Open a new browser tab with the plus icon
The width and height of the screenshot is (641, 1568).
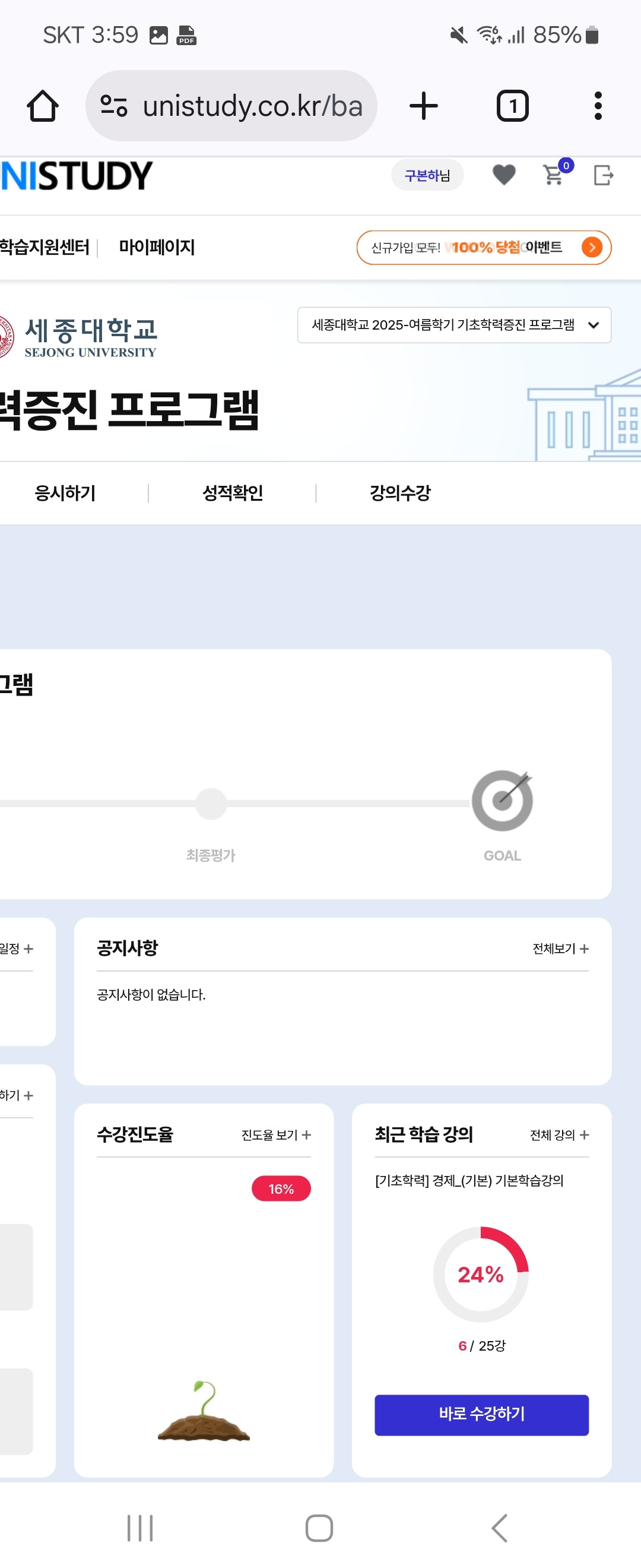click(x=423, y=105)
